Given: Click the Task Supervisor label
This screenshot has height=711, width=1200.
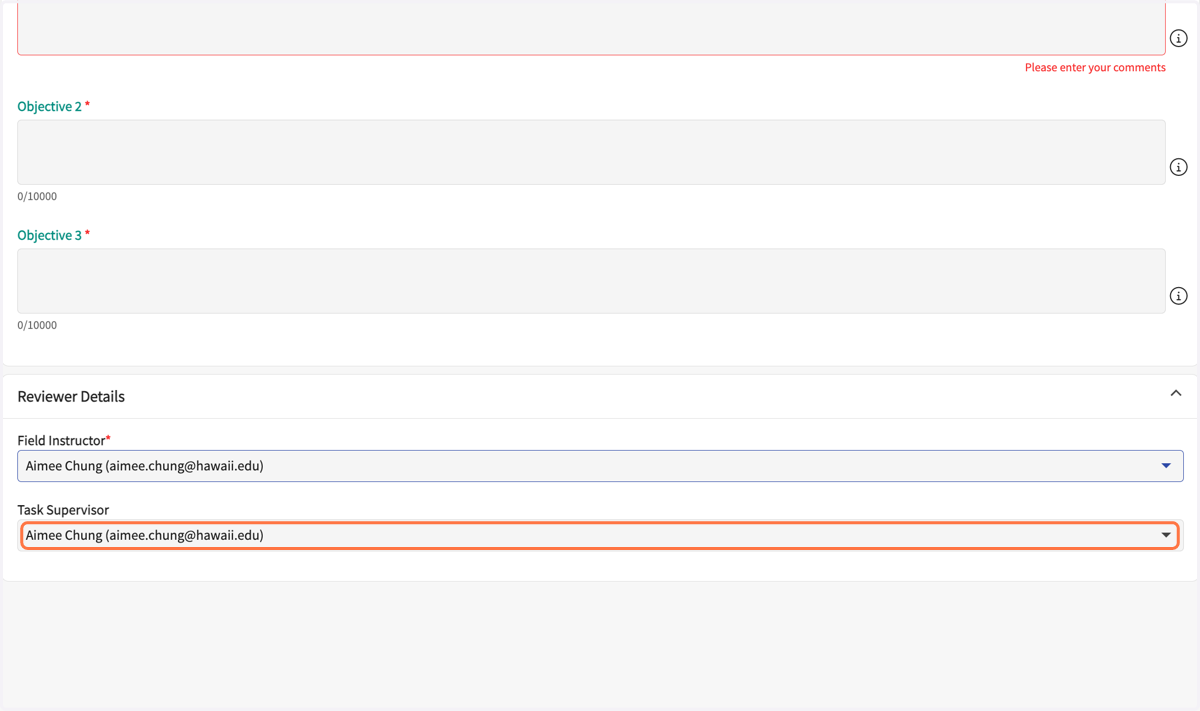Looking at the screenshot, I should pos(63,510).
